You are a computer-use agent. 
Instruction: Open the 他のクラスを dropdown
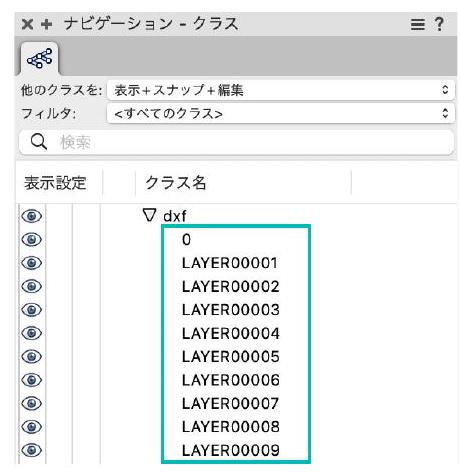[281, 90]
